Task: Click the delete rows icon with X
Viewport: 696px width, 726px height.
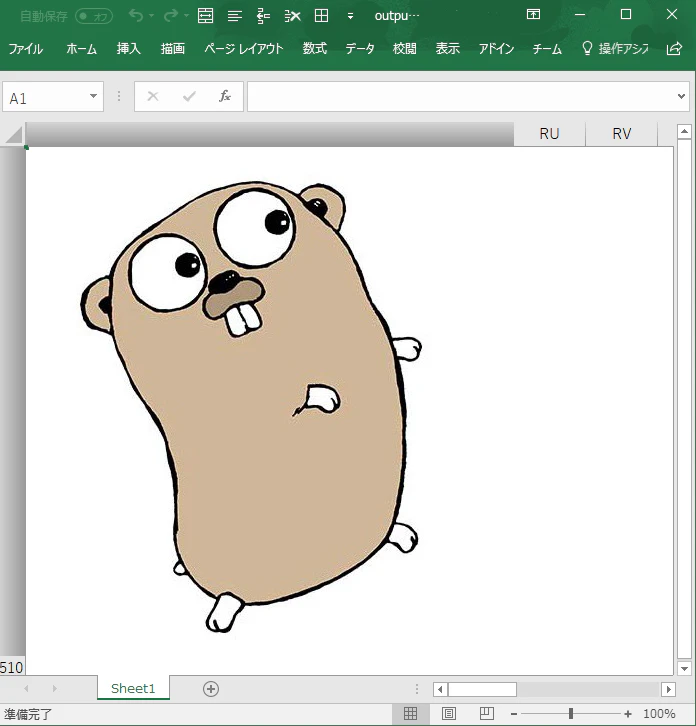Action: (292, 16)
